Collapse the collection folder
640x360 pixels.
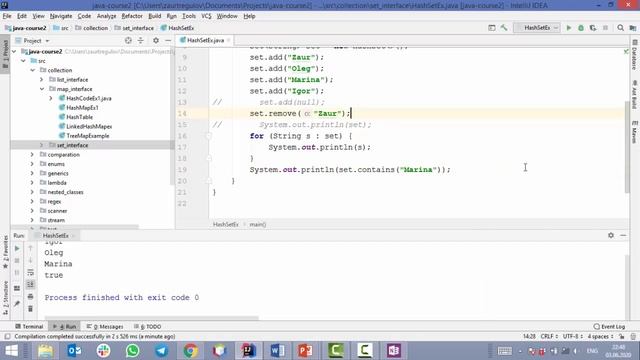[33, 70]
